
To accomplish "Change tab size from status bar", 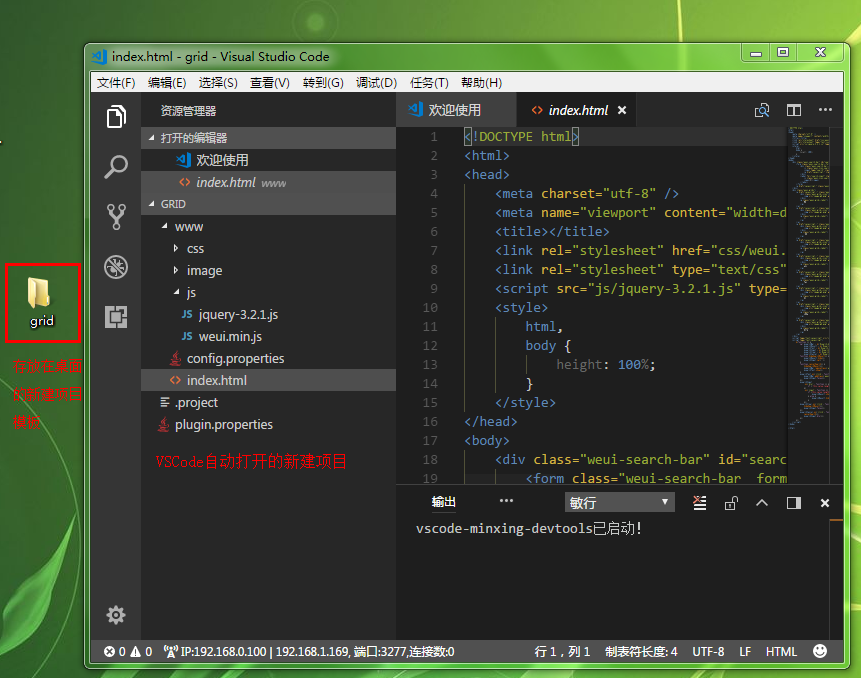I will 641,652.
